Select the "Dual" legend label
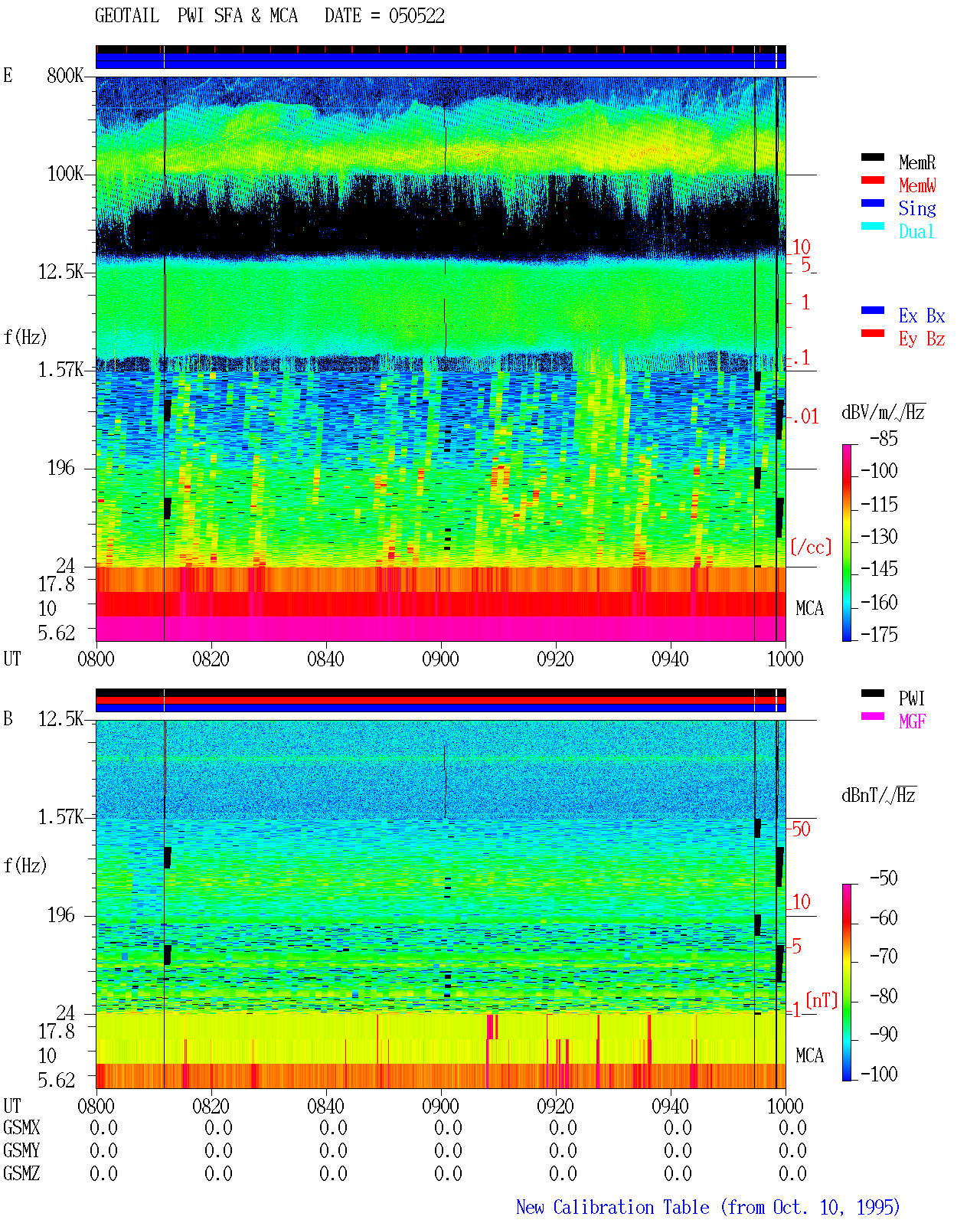The image size is (980, 1220). 917,231
